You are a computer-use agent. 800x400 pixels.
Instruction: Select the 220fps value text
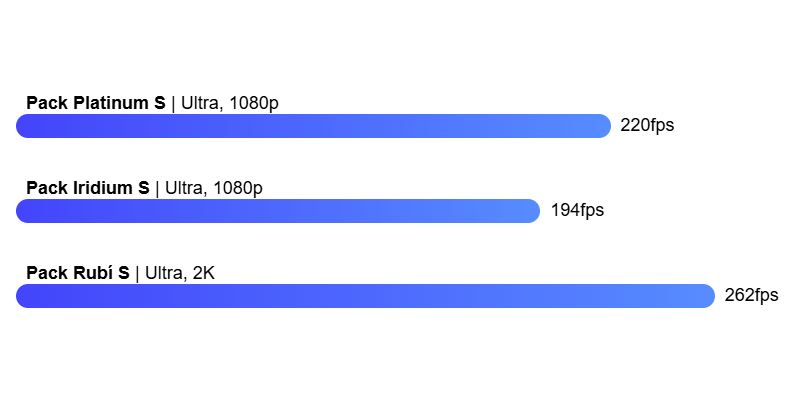pyautogui.click(x=647, y=126)
